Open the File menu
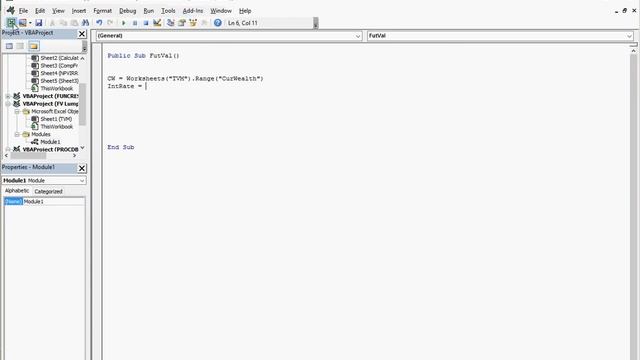The width and height of the screenshot is (640, 360). (x=23, y=11)
